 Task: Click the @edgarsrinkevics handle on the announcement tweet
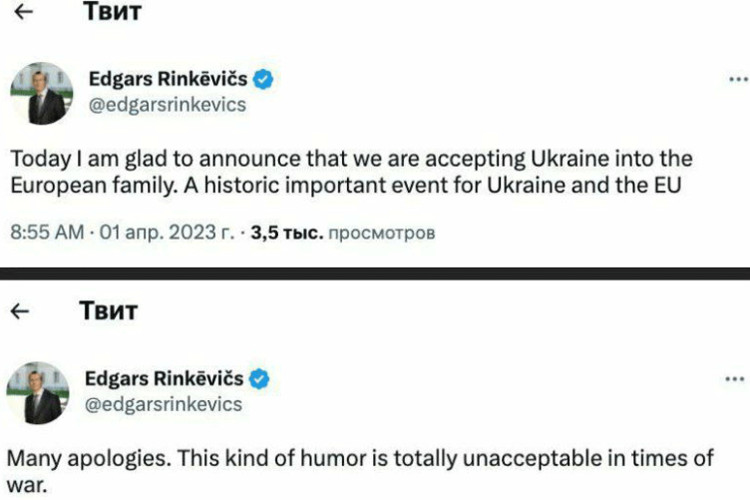click(167, 105)
